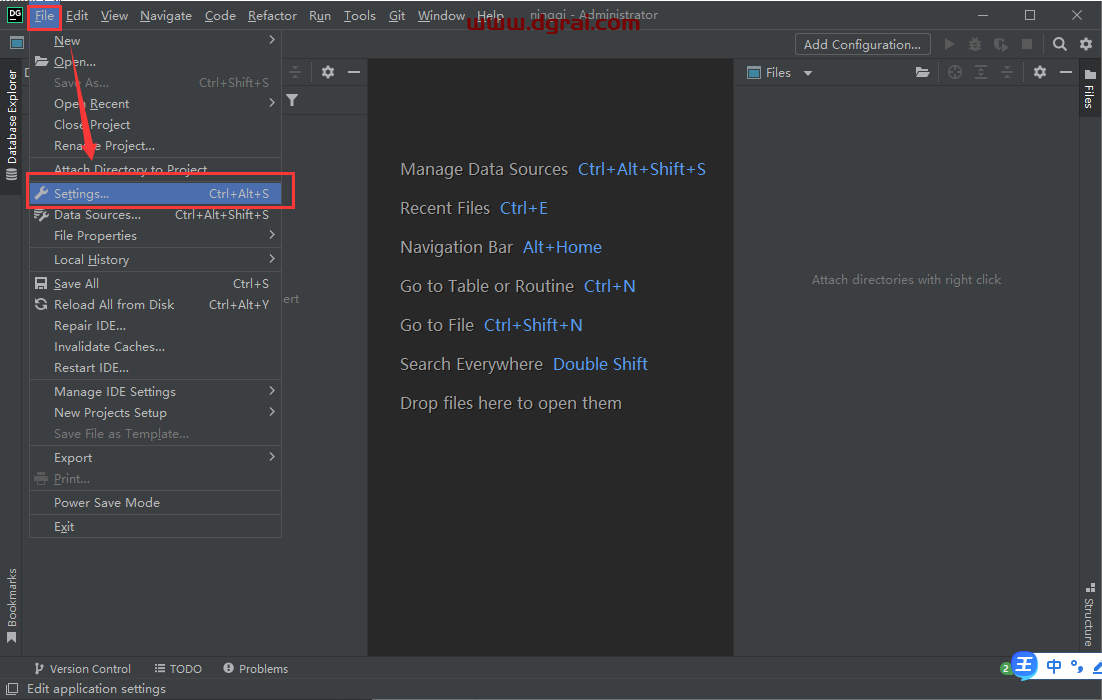Choose Open... menu entry
The image size is (1102, 700).
tap(155, 62)
